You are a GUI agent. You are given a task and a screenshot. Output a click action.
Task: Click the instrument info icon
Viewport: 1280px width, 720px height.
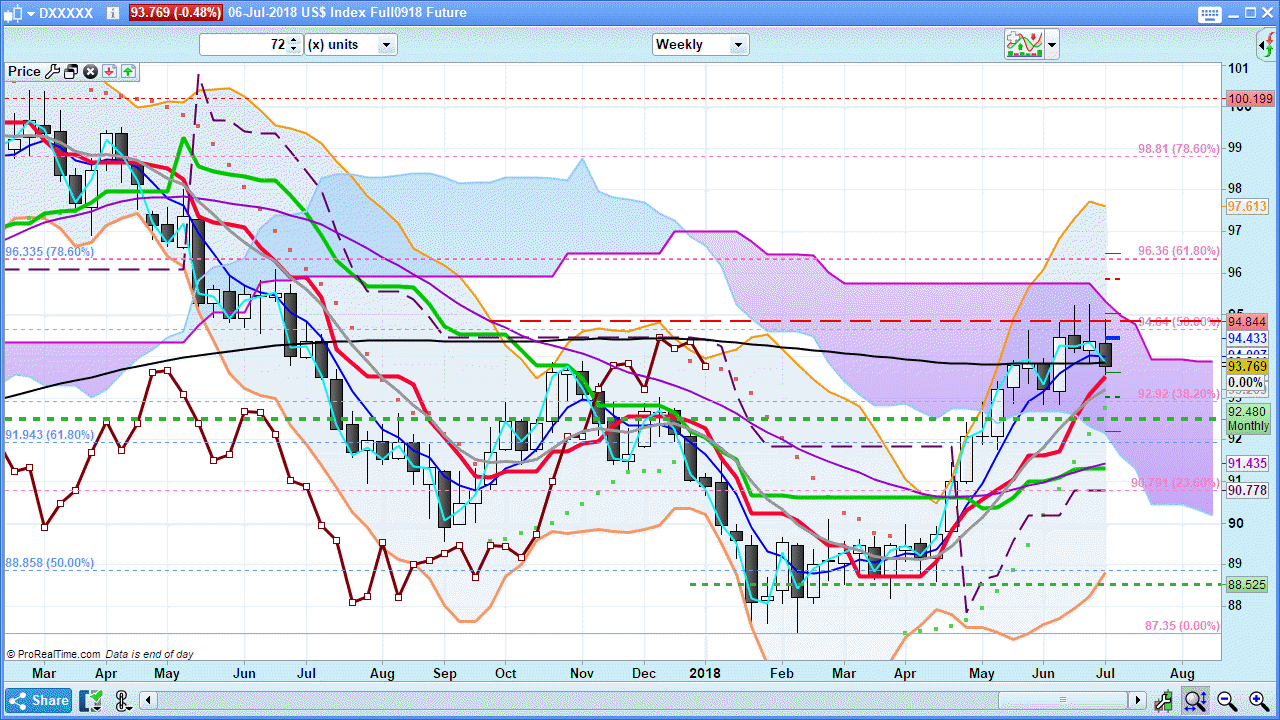[x=113, y=13]
